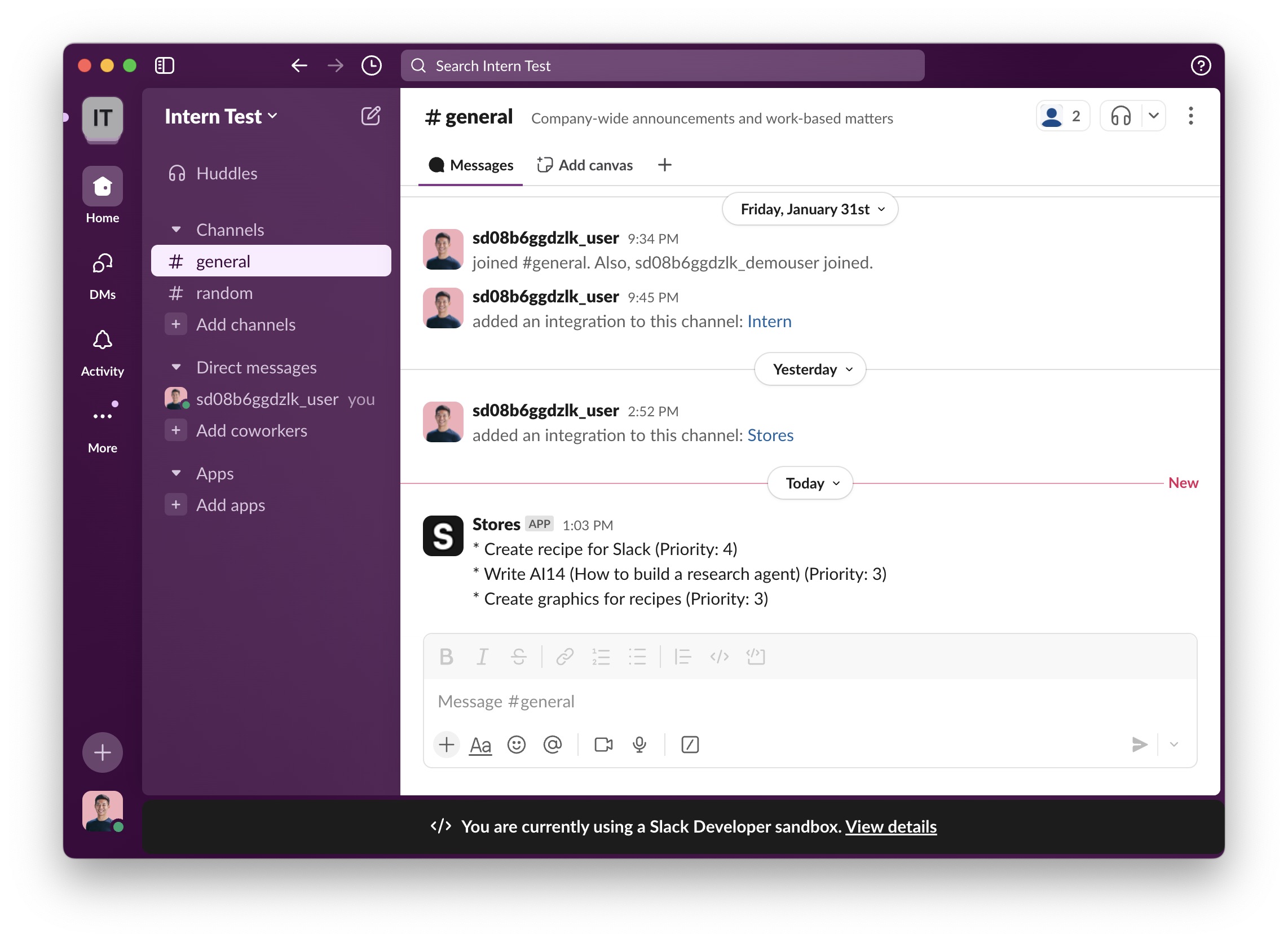
Task: Open the Intern Test workspace dropdown
Action: coord(221,116)
